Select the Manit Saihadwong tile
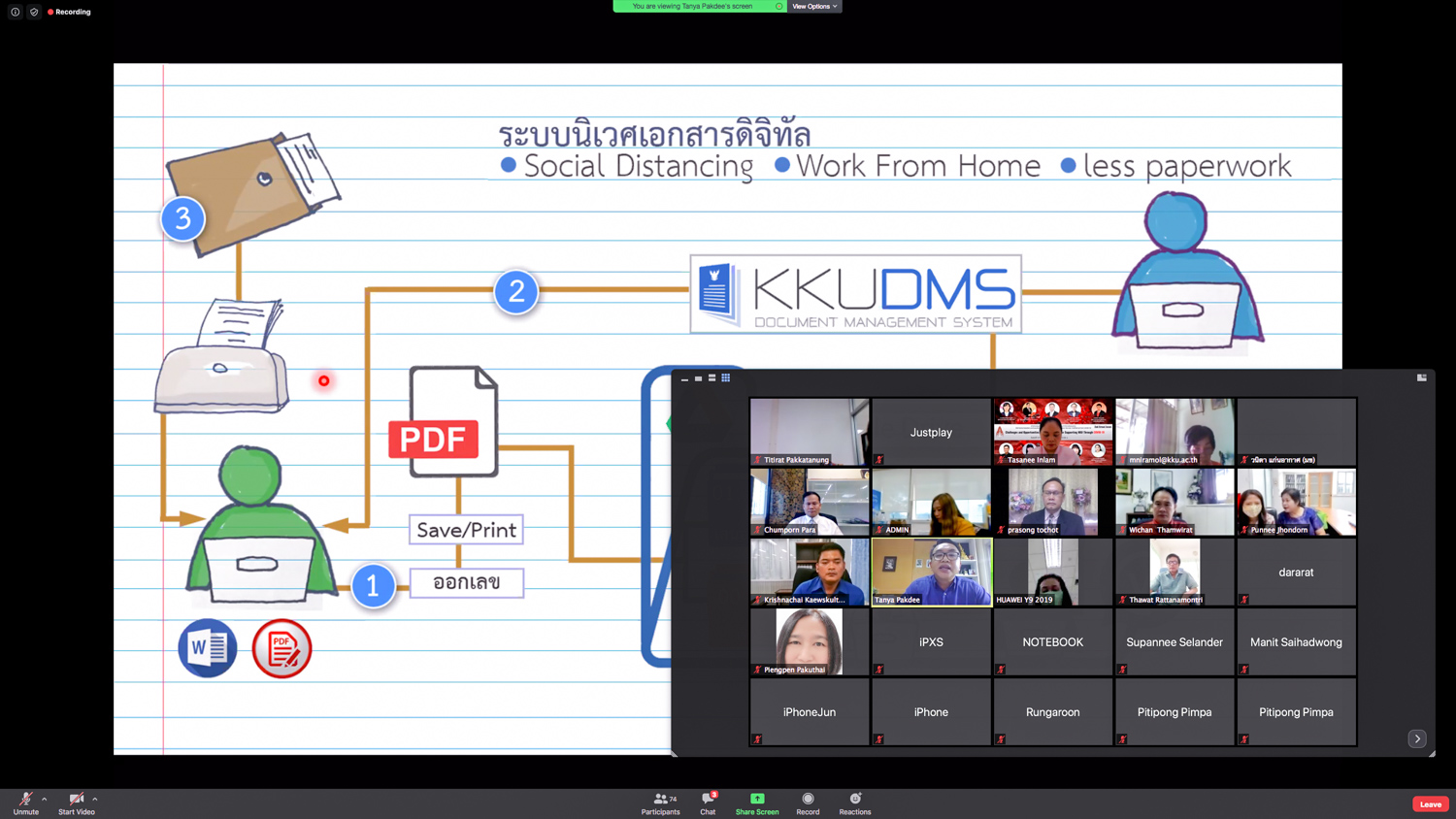The width and height of the screenshot is (1456, 819). click(x=1297, y=641)
